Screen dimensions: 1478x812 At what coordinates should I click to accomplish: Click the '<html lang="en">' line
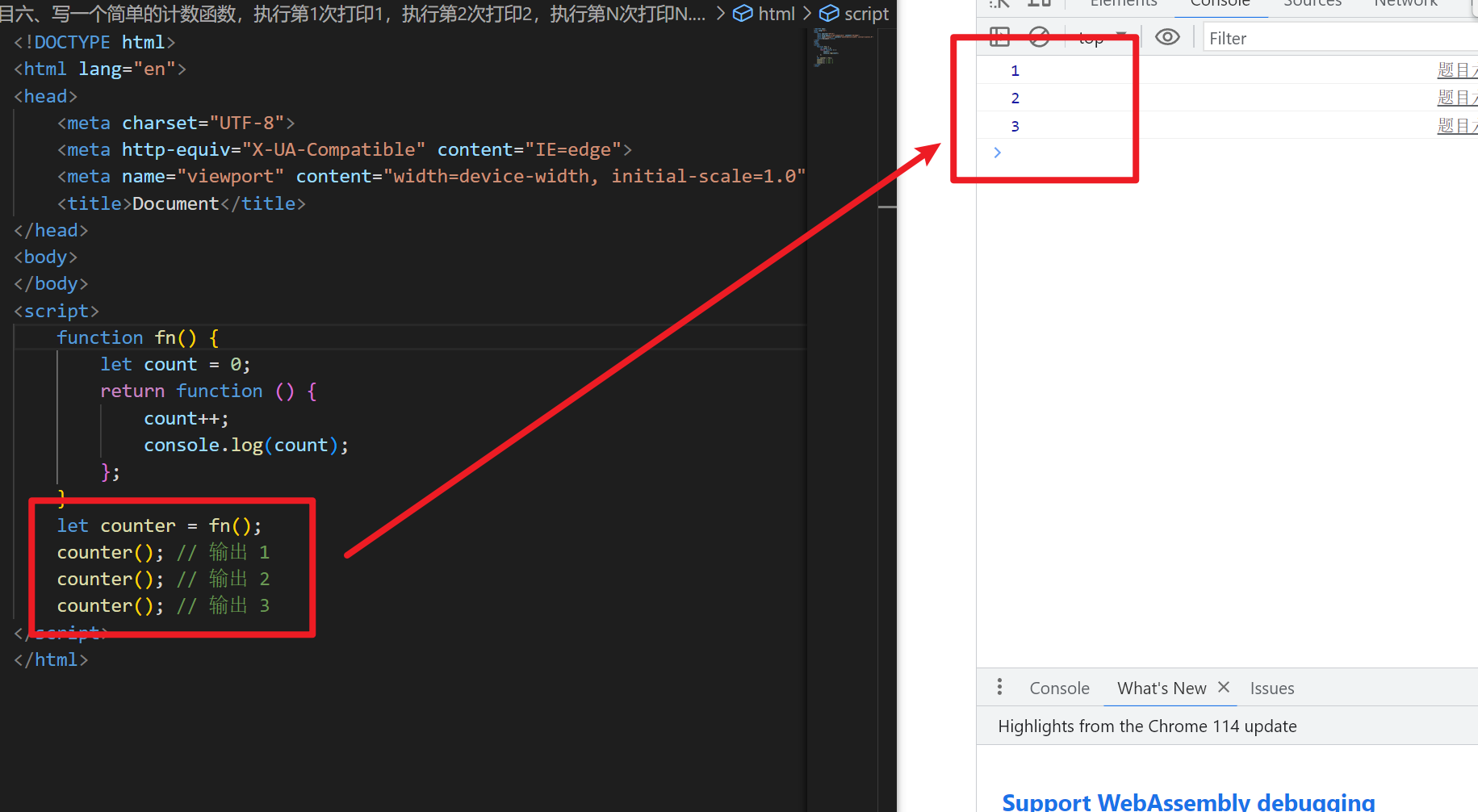tap(100, 69)
